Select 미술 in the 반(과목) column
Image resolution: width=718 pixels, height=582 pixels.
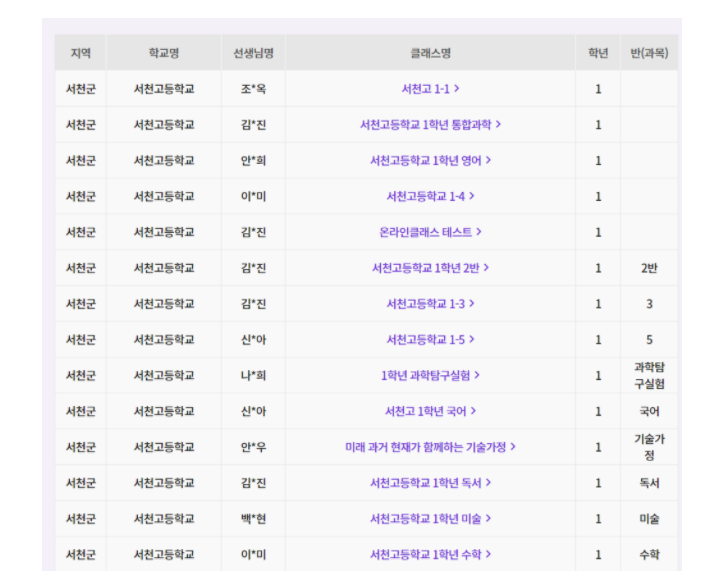[649, 519]
